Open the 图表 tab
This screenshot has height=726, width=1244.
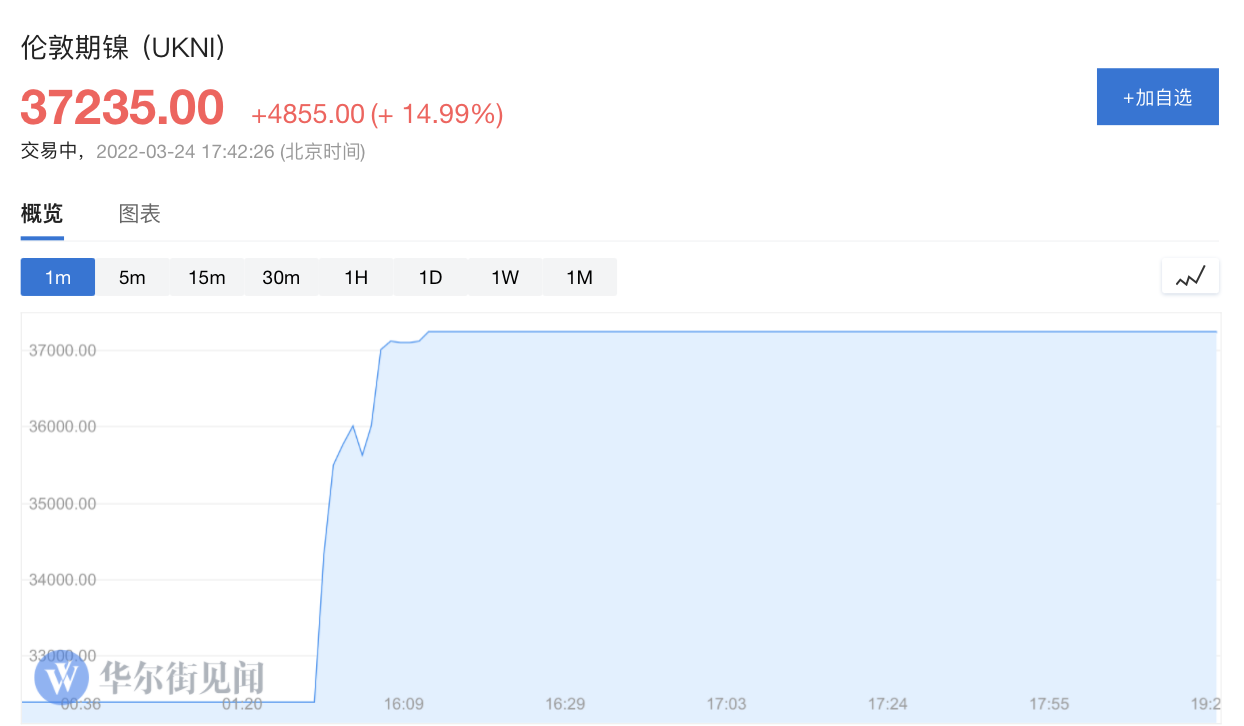point(139,213)
